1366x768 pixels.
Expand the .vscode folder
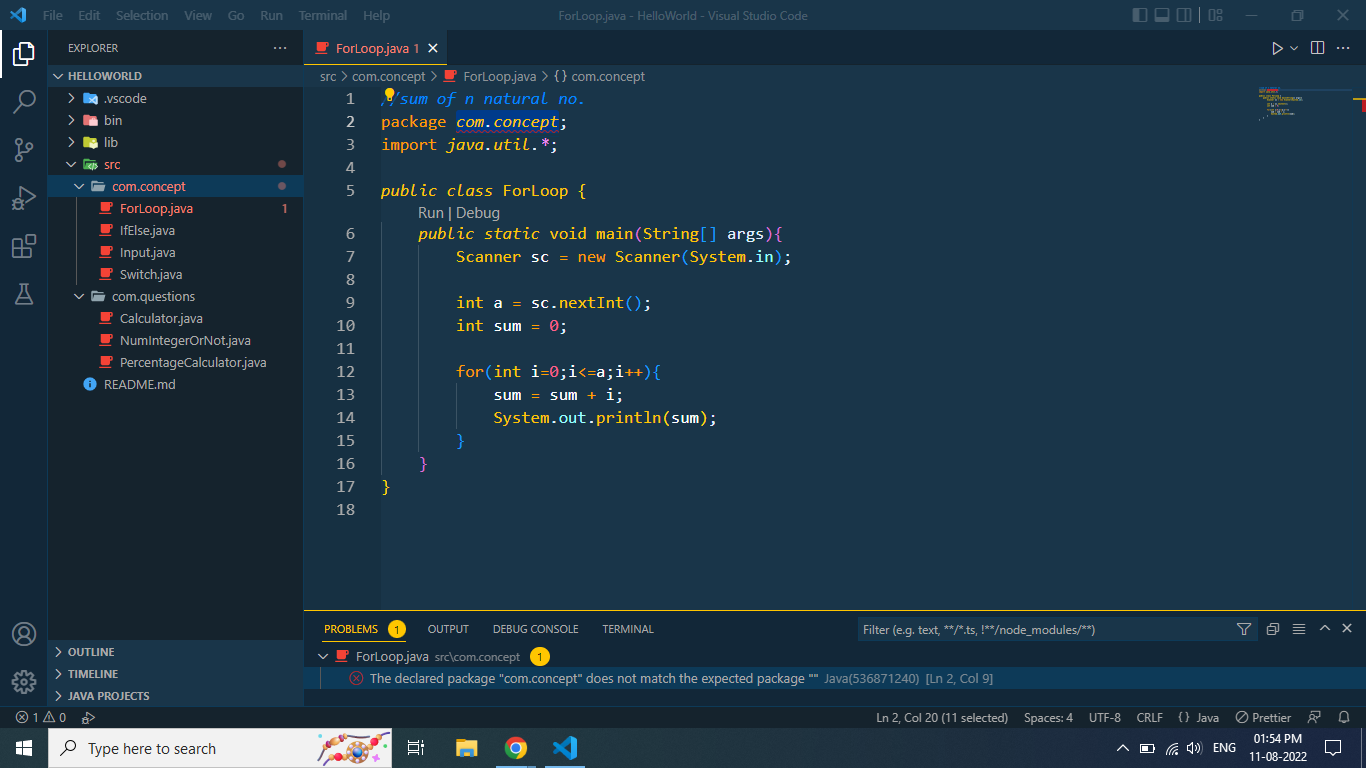point(176,98)
